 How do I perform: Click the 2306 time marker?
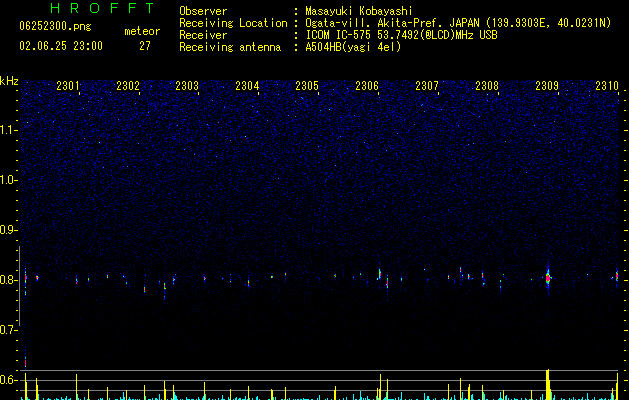click(367, 86)
